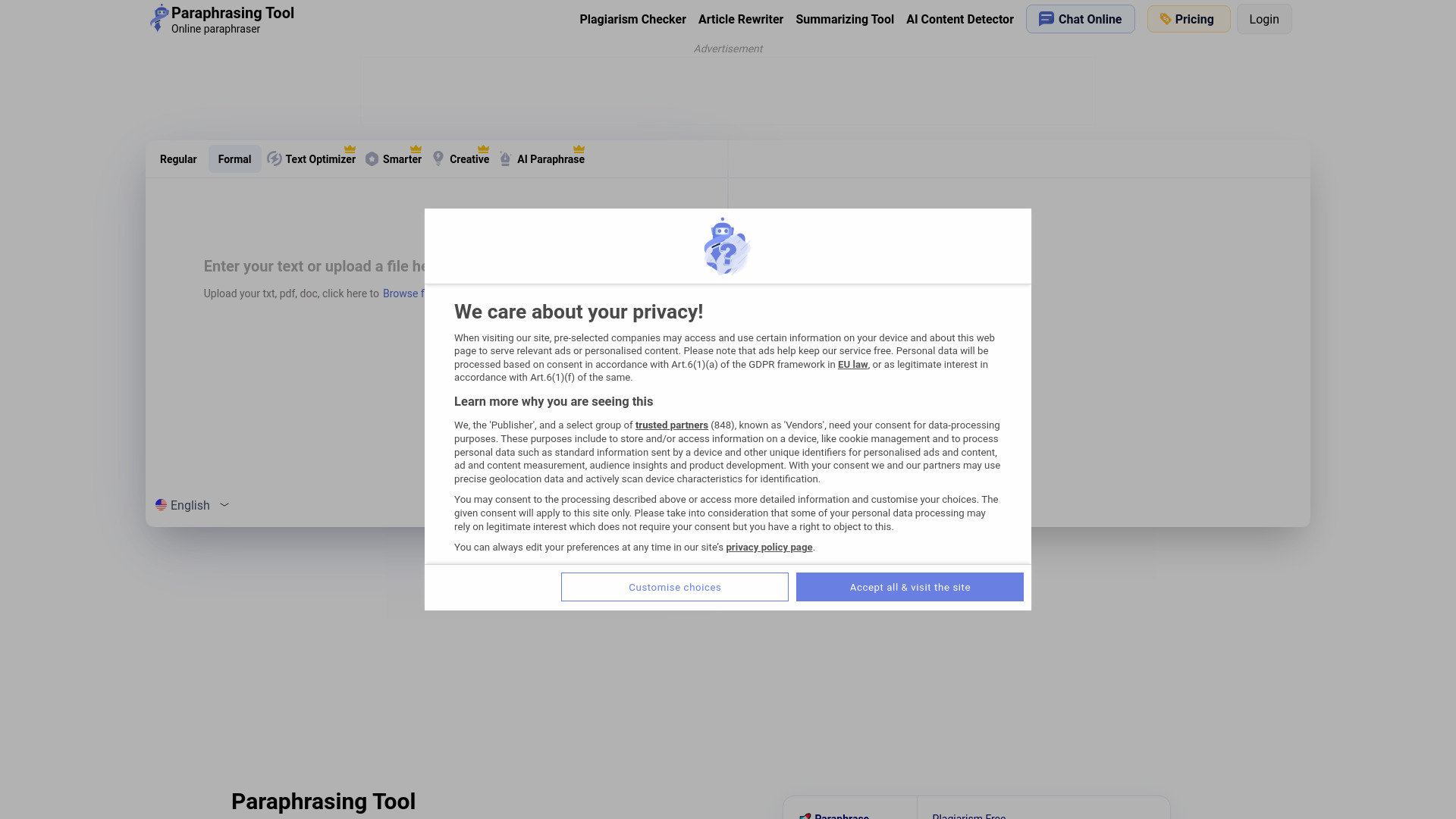Click the Text Optimizer lightning icon
Image resolution: width=1456 pixels, height=819 pixels.
coord(274,158)
